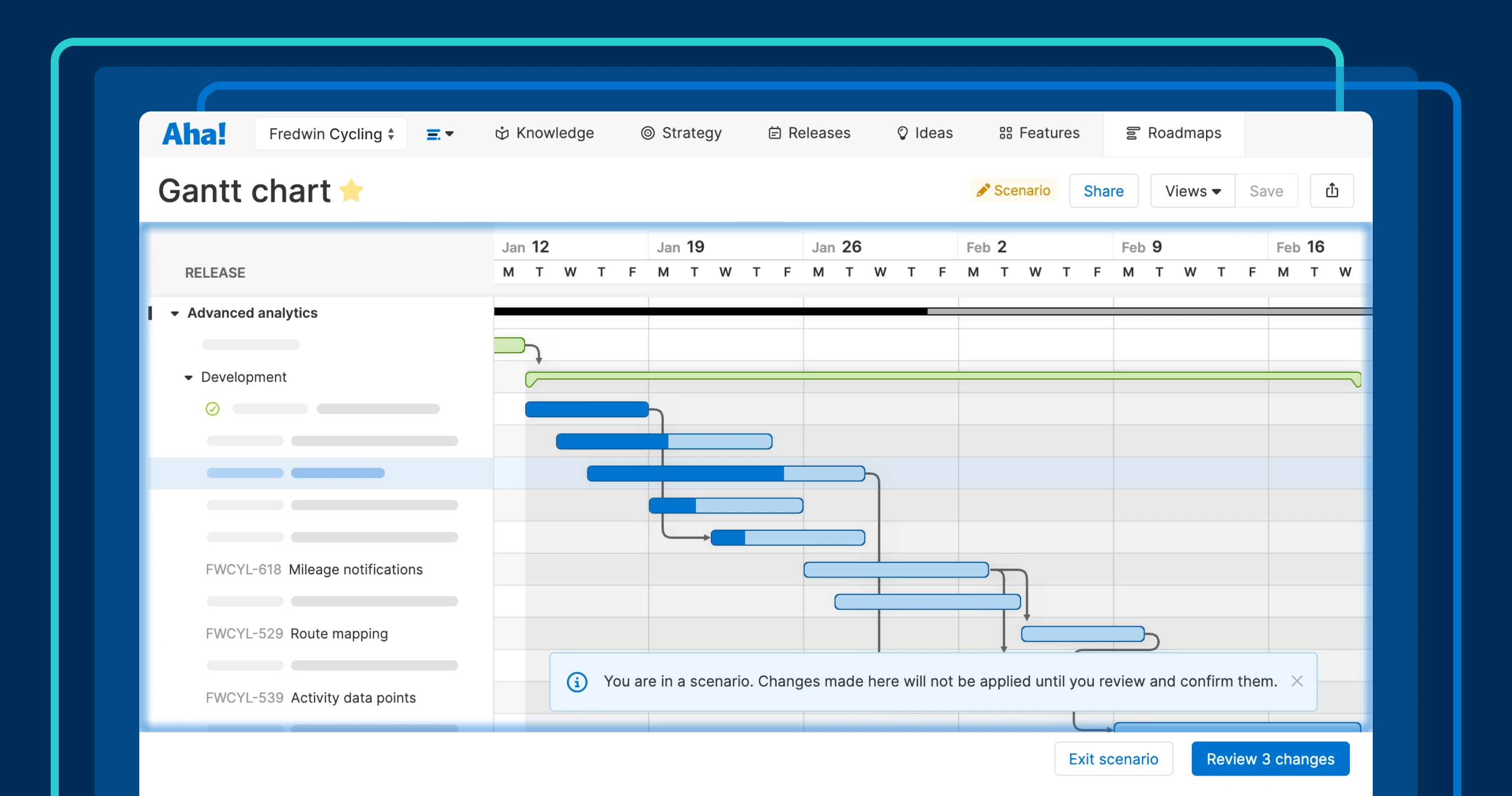The image size is (1512, 796).
Task: Open the filter list dropdown near workspace name
Action: point(440,133)
